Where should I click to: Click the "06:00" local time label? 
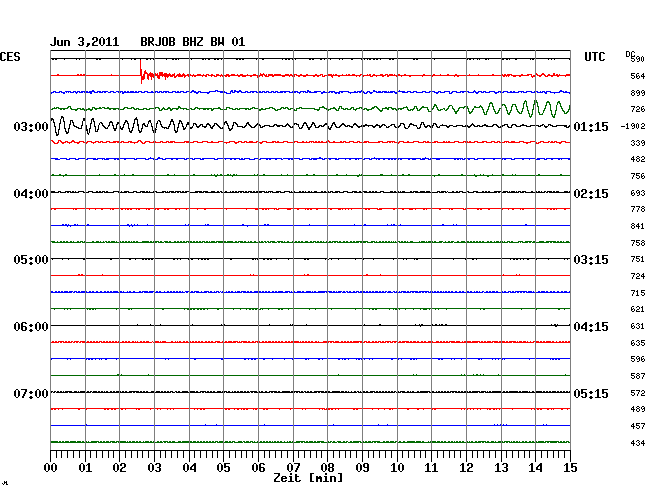tap(31, 327)
